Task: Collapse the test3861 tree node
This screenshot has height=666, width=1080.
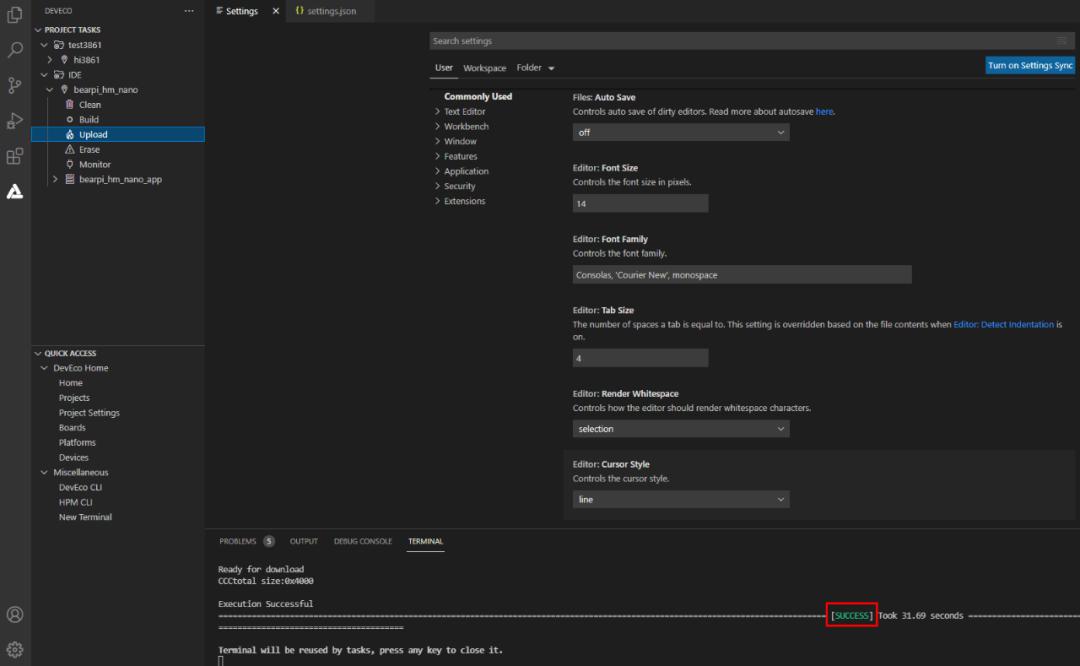Action: [x=44, y=45]
